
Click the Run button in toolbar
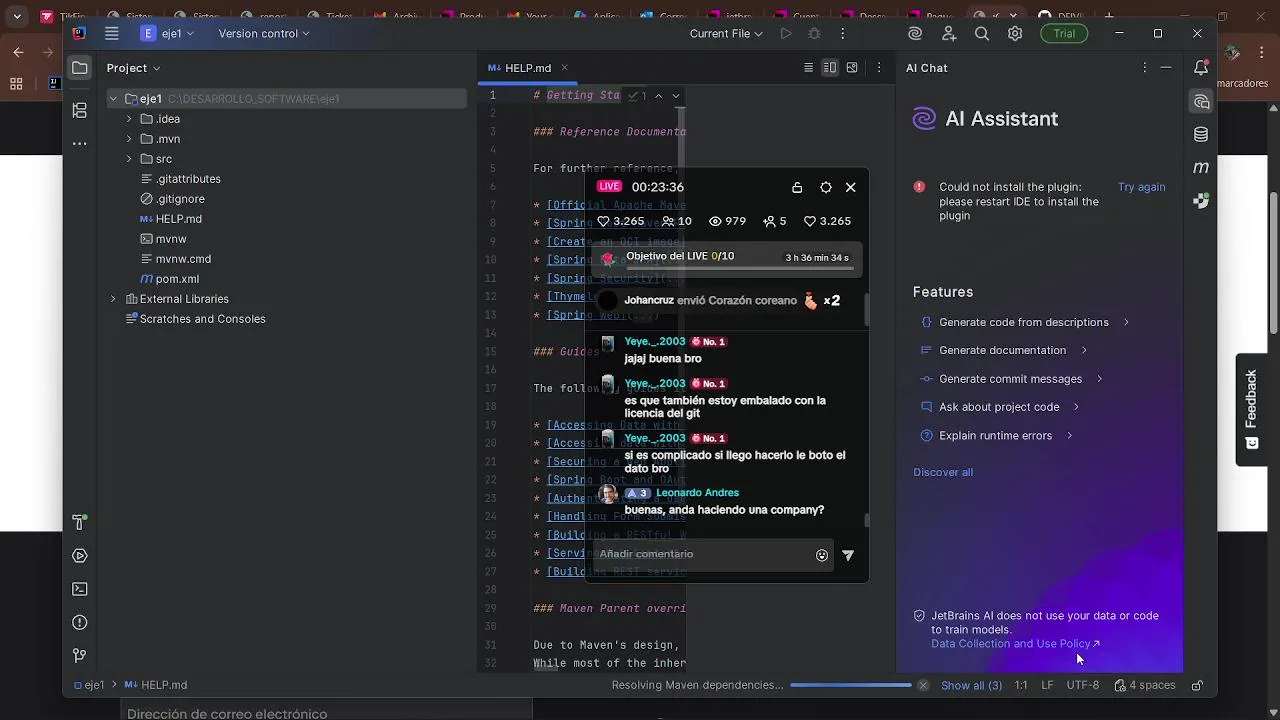click(786, 33)
